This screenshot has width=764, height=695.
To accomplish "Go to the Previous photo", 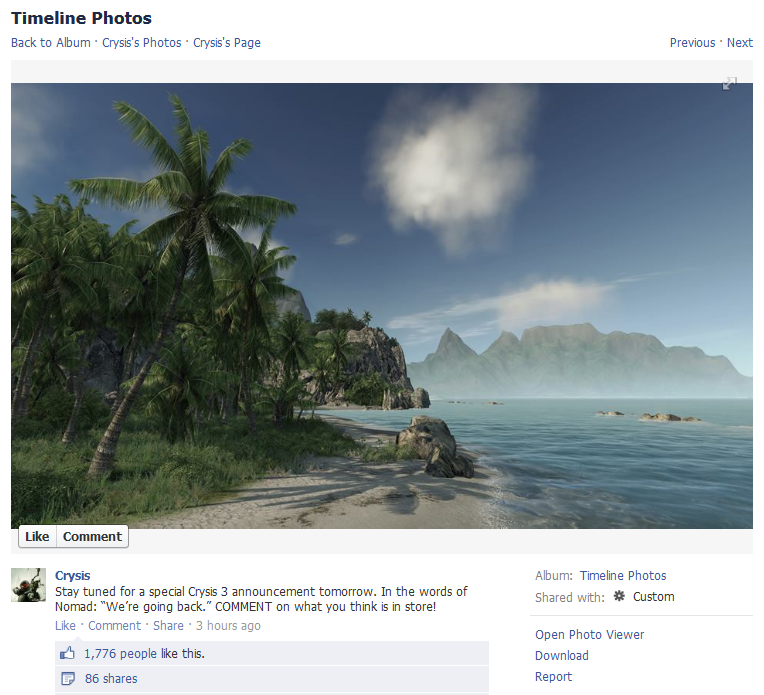I will [692, 43].
